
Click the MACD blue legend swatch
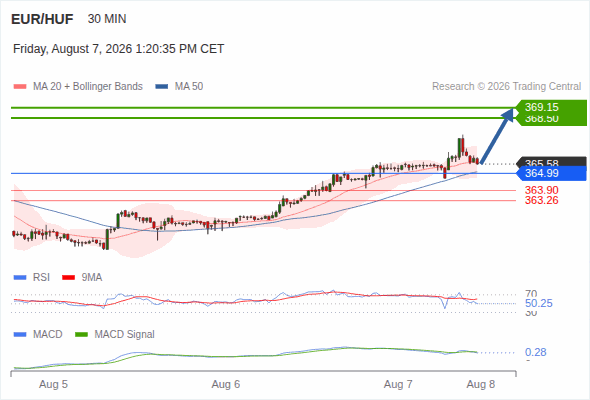click(x=20, y=335)
